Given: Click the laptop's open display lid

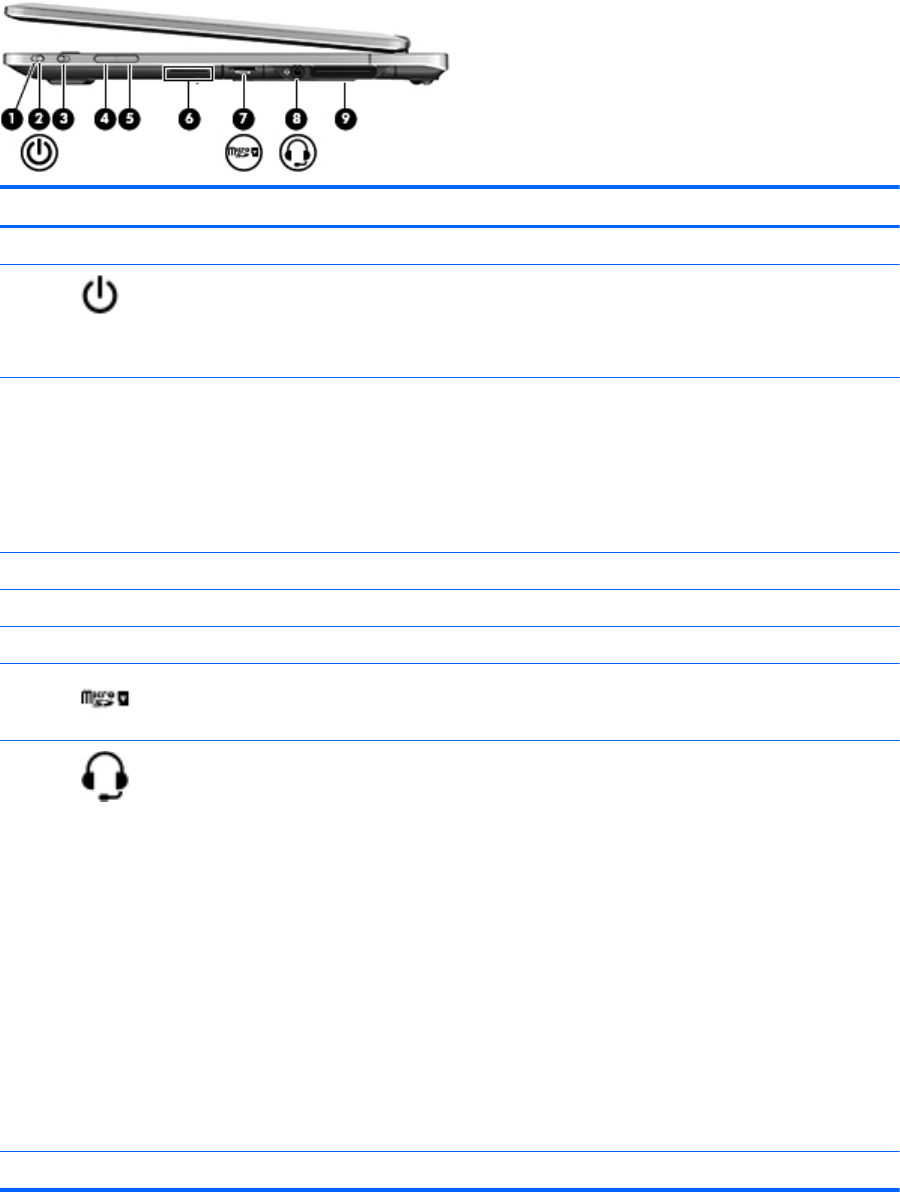Looking at the screenshot, I should (205, 27).
